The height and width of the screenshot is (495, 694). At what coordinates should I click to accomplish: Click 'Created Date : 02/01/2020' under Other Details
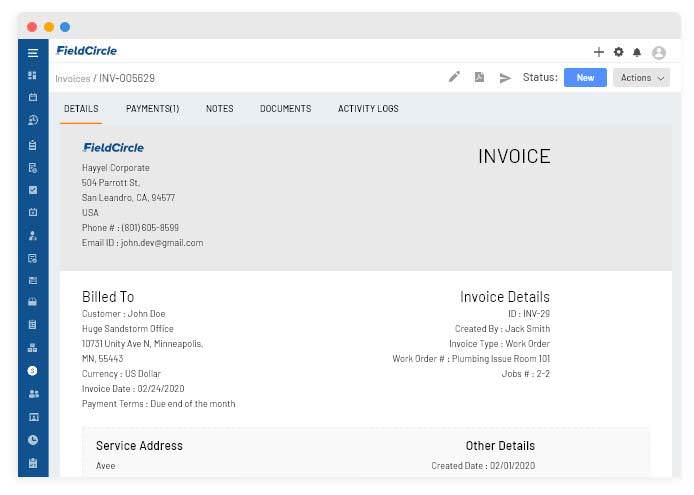pos(483,466)
